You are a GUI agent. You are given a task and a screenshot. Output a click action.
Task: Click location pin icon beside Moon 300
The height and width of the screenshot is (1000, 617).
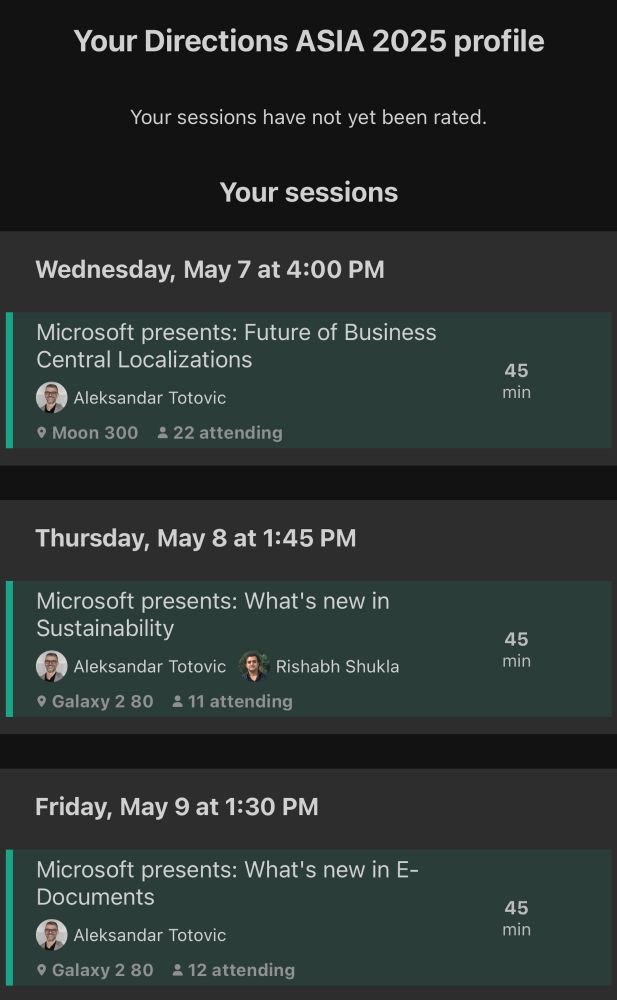point(42,433)
